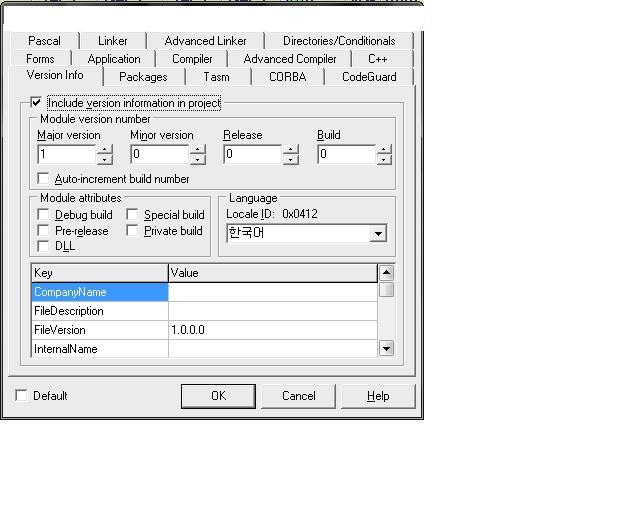Check the Debug build attribute

coord(43,214)
